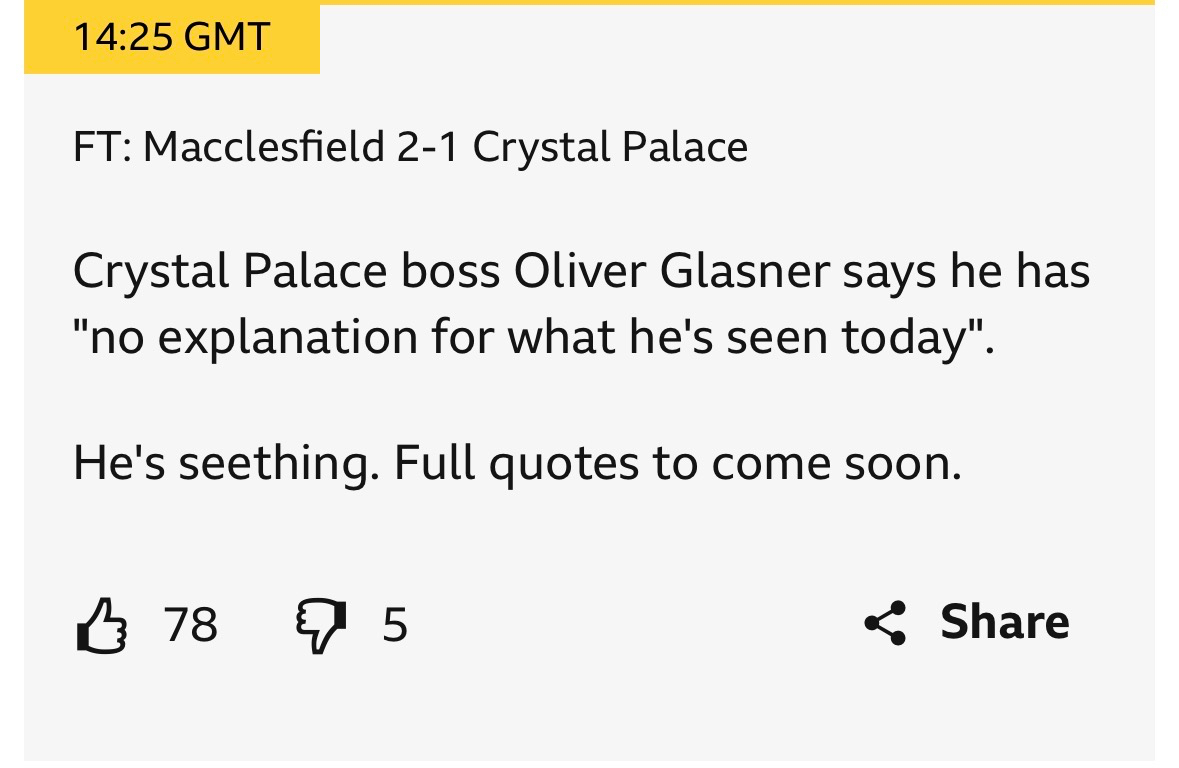Click the words "says he has"

(965, 273)
